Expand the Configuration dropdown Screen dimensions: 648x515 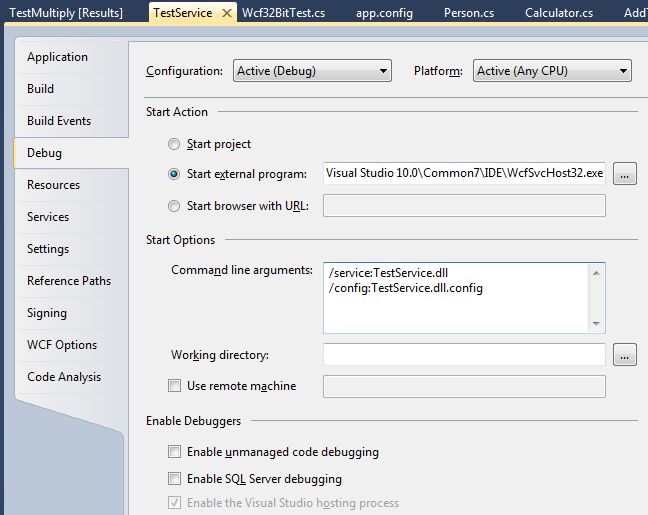pyautogui.click(x=312, y=71)
